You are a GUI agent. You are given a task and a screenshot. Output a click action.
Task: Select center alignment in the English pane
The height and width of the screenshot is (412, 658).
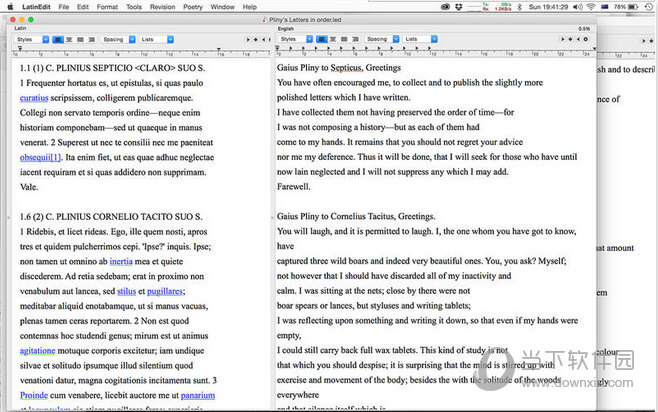pos(333,39)
